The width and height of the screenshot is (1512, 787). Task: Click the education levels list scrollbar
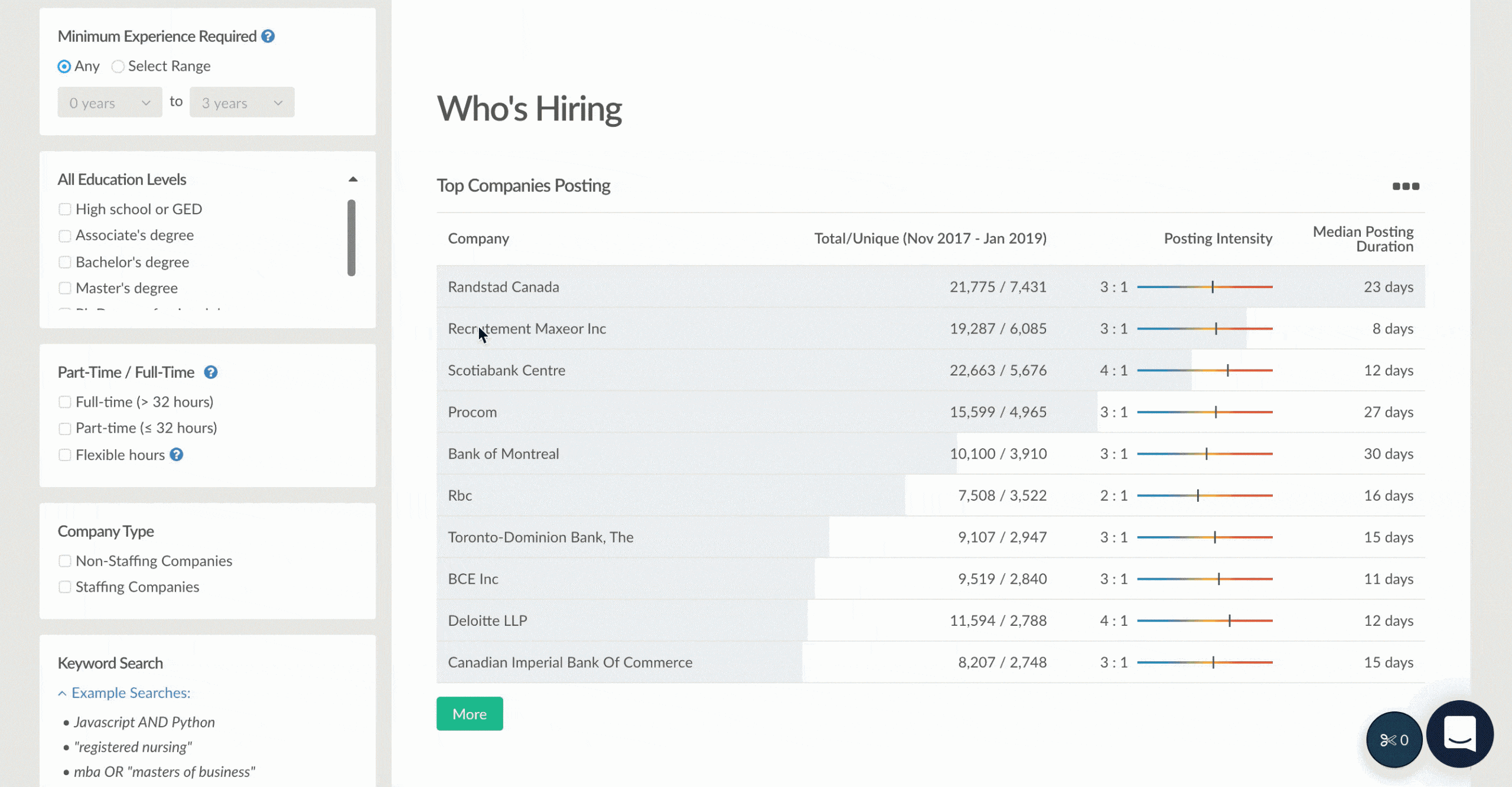click(x=351, y=238)
